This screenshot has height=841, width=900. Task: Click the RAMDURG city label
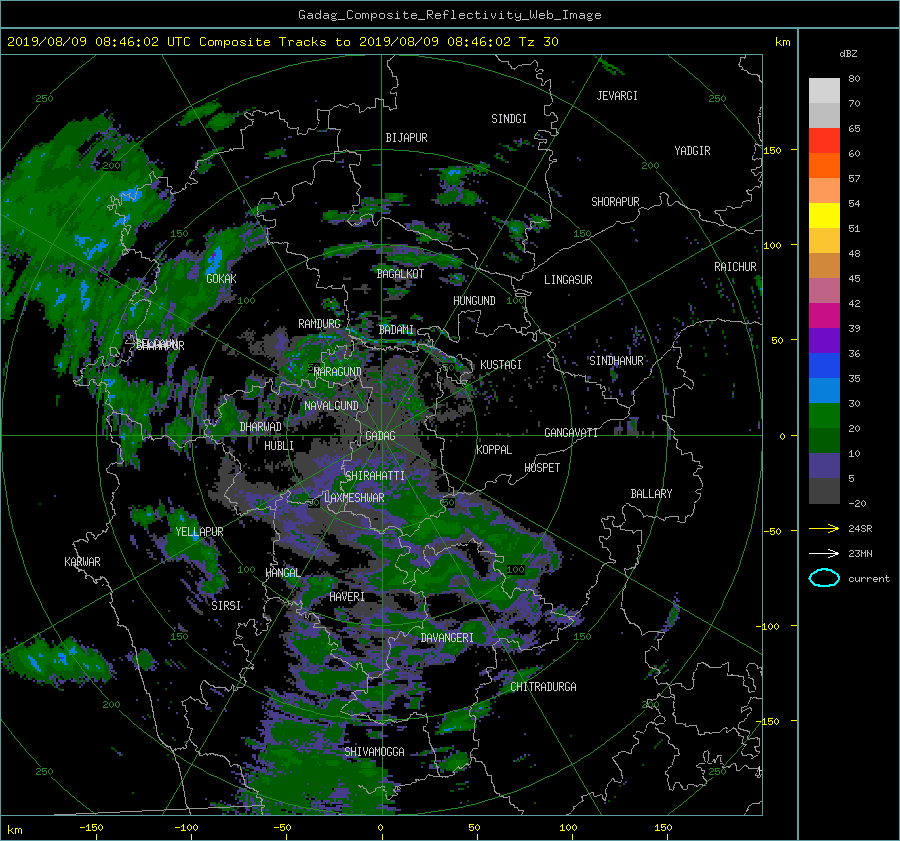click(x=319, y=324)
